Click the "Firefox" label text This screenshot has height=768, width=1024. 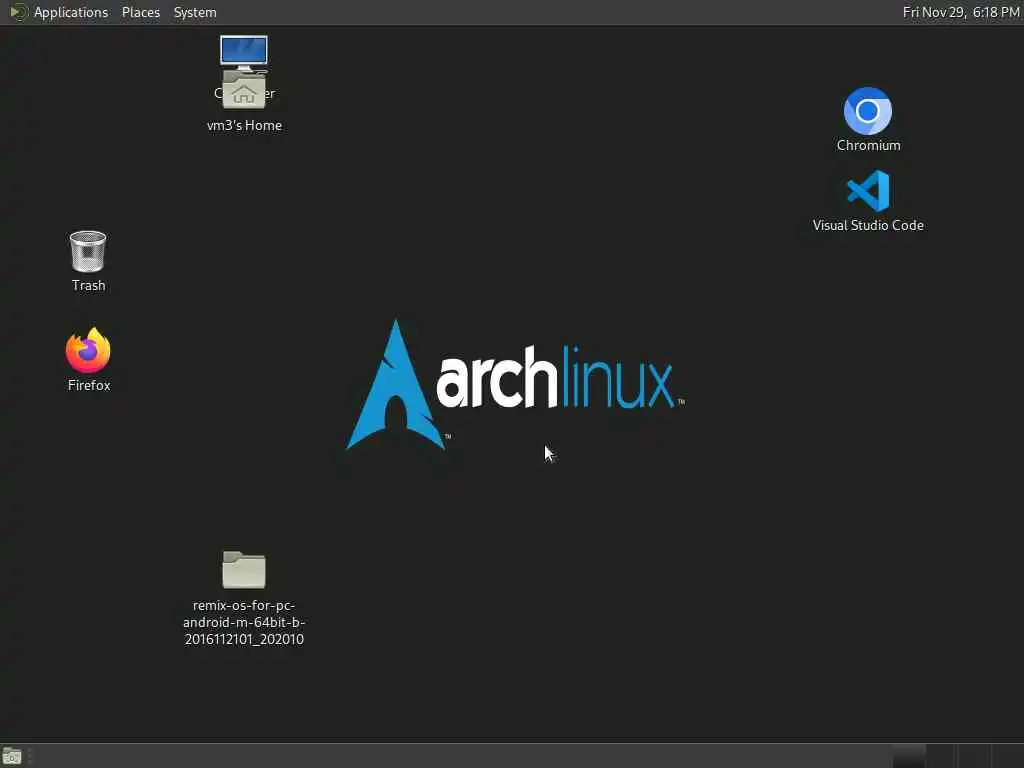pos(89,385)
